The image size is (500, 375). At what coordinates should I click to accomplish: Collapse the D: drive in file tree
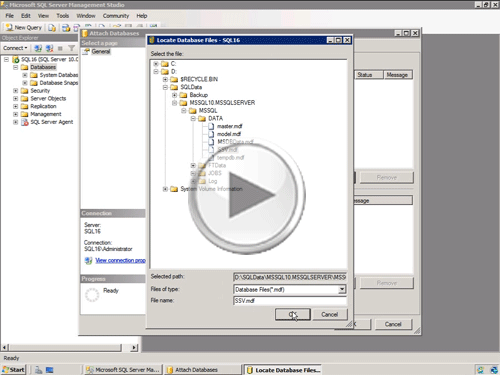click(156, 72)
